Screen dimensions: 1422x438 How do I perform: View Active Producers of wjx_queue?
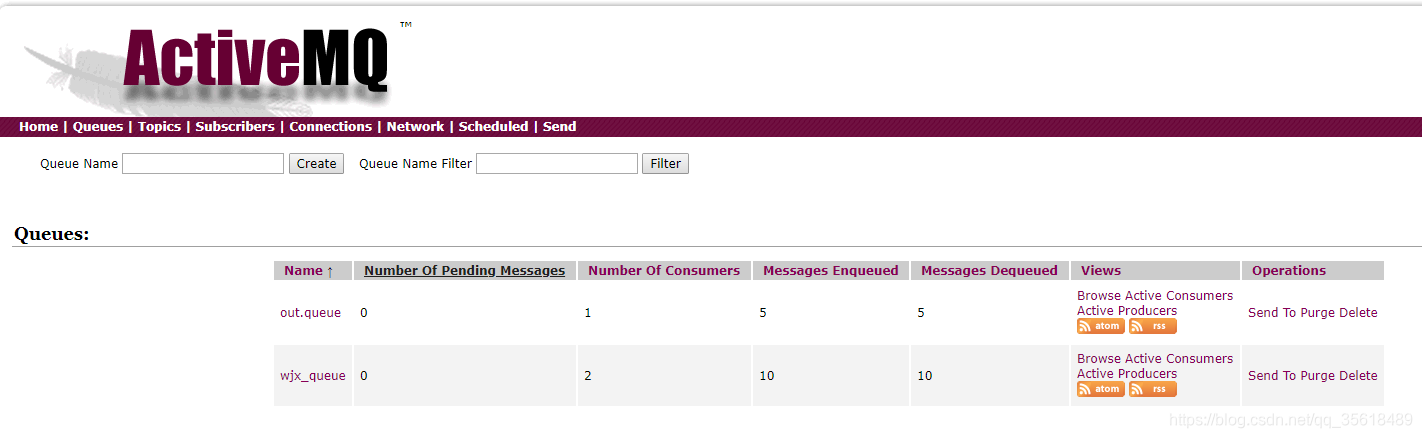pyautogui.click(x=1127, y=374)
